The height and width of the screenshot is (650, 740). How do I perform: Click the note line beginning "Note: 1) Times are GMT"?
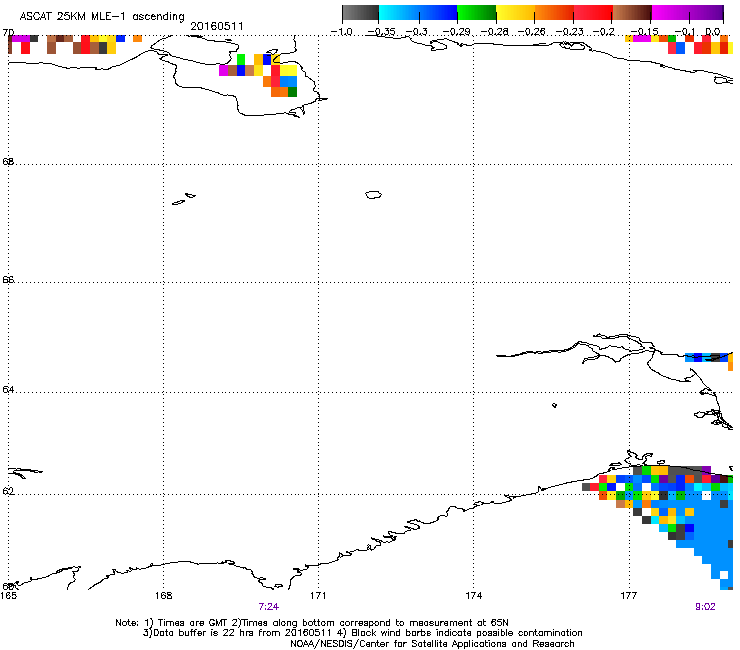[312, 623]
